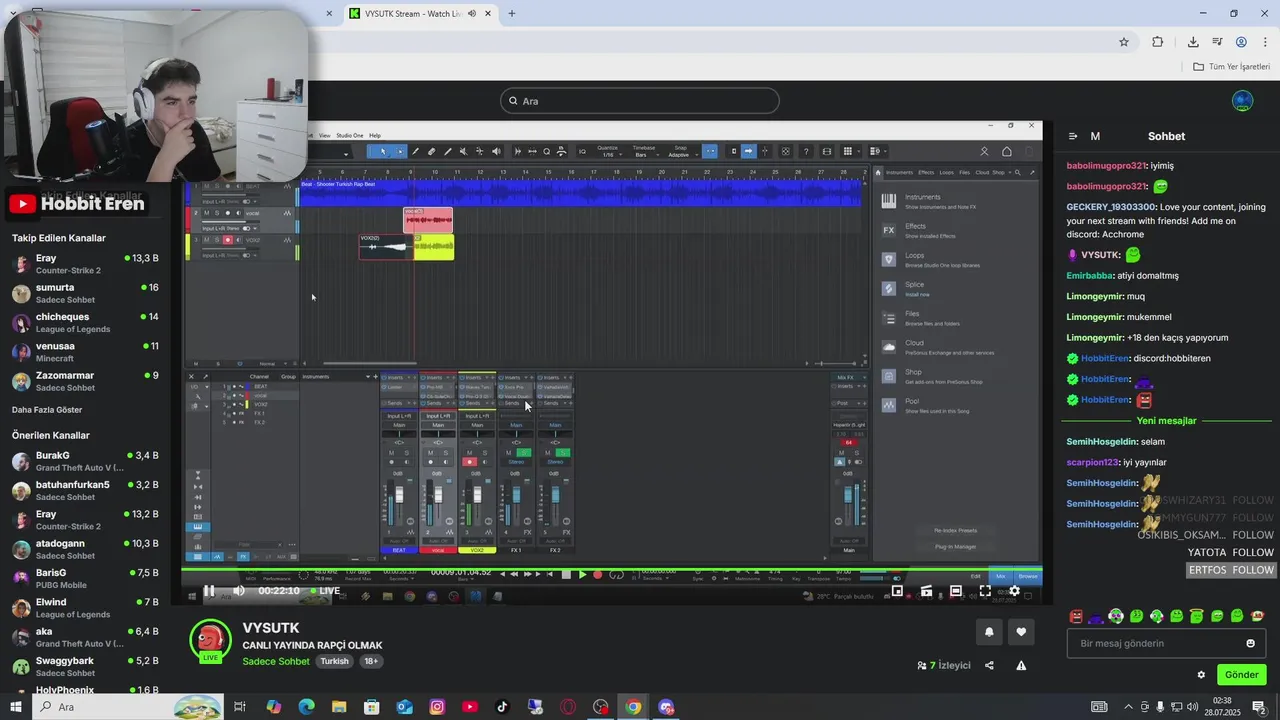Report the stream via warning icon
The width and height of the screenshot is (1280, 720).
[x=1021, y=665]
